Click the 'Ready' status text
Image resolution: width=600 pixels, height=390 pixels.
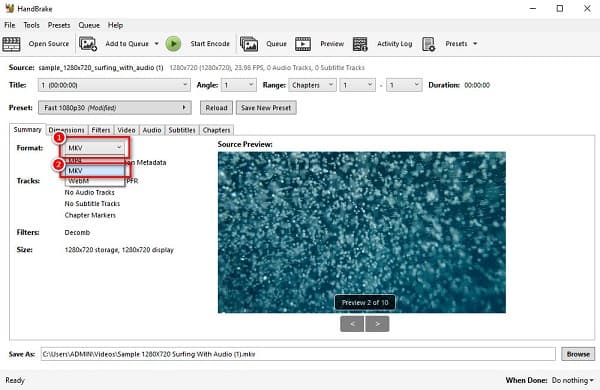pyautogui.click(x=15, y=380)
